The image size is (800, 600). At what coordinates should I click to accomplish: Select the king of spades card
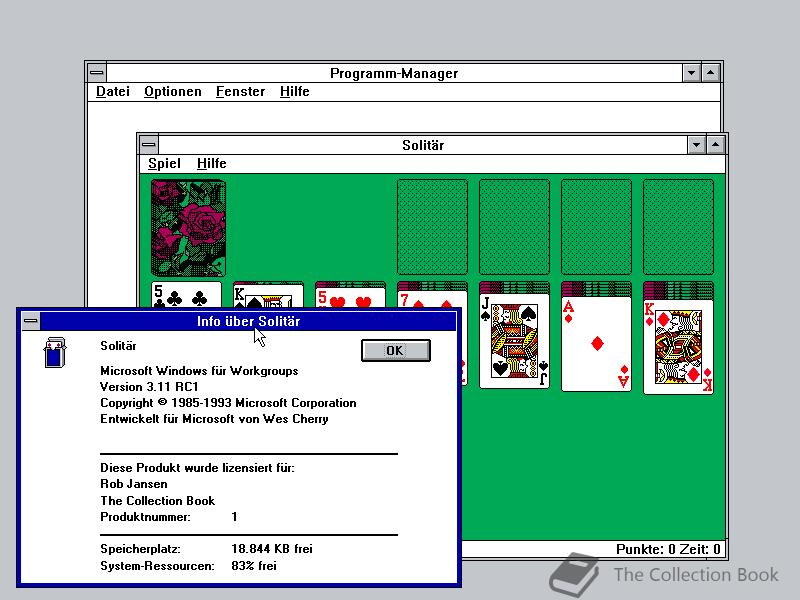pyautogui.click(x=268, y=297)
